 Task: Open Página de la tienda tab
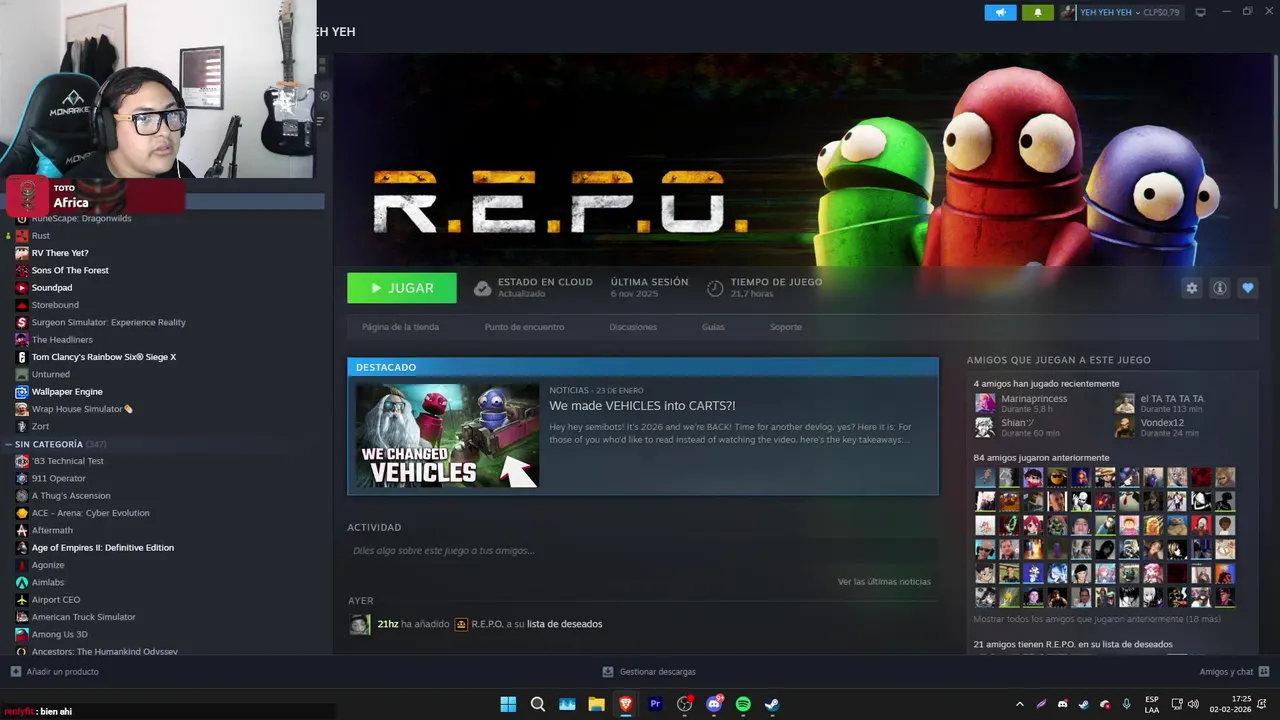pyautogui.click(x=400, y=327)
